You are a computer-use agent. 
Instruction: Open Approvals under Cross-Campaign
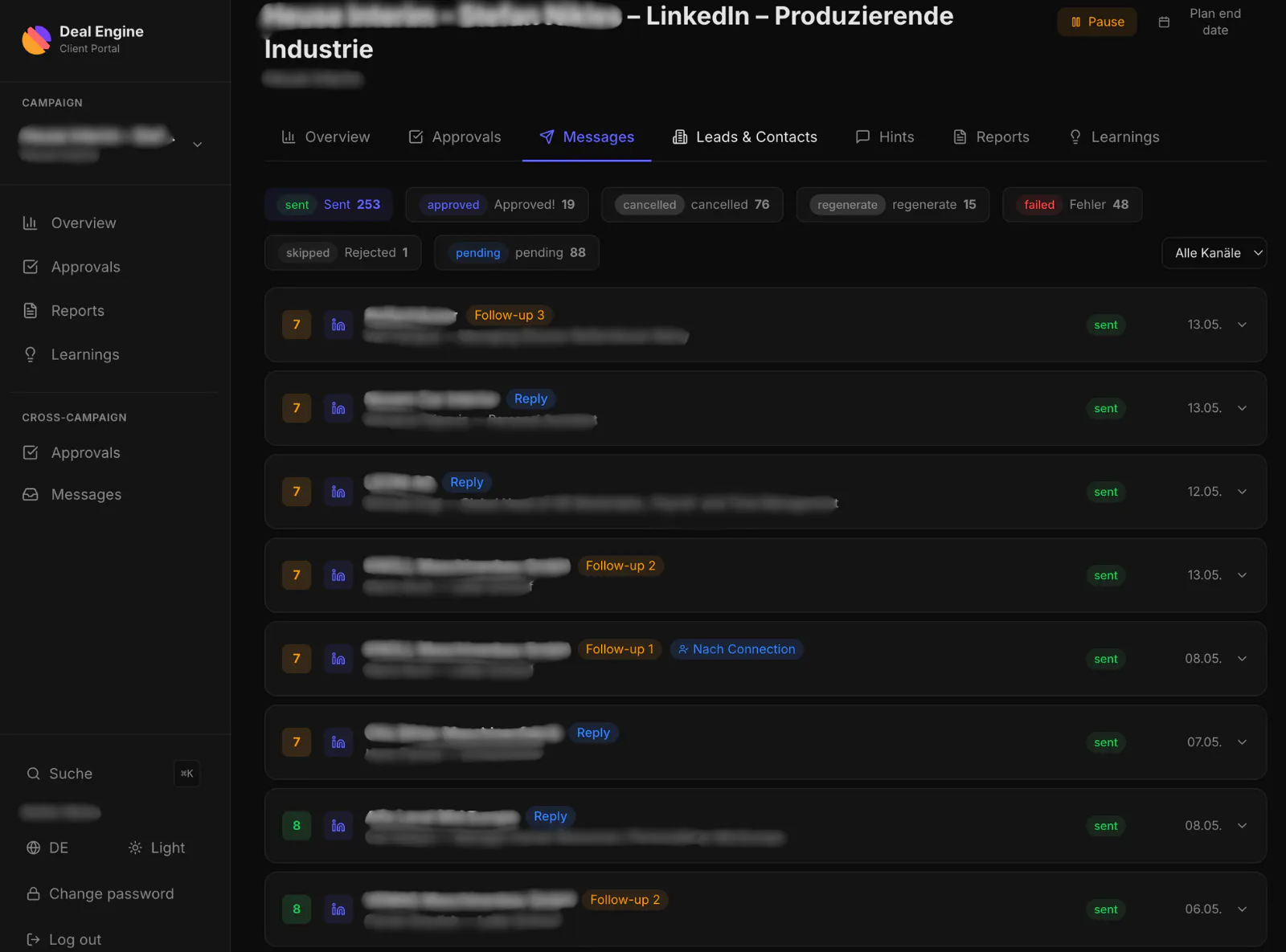tap(85, 452)
